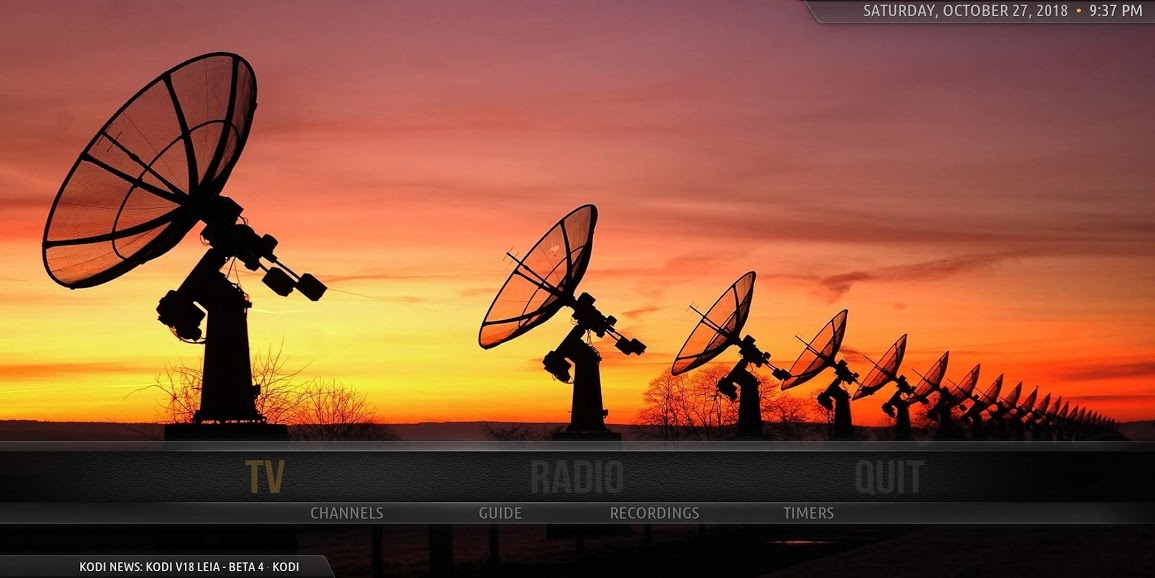Click the 9:37 PM clock

(x=1116, y=11)
